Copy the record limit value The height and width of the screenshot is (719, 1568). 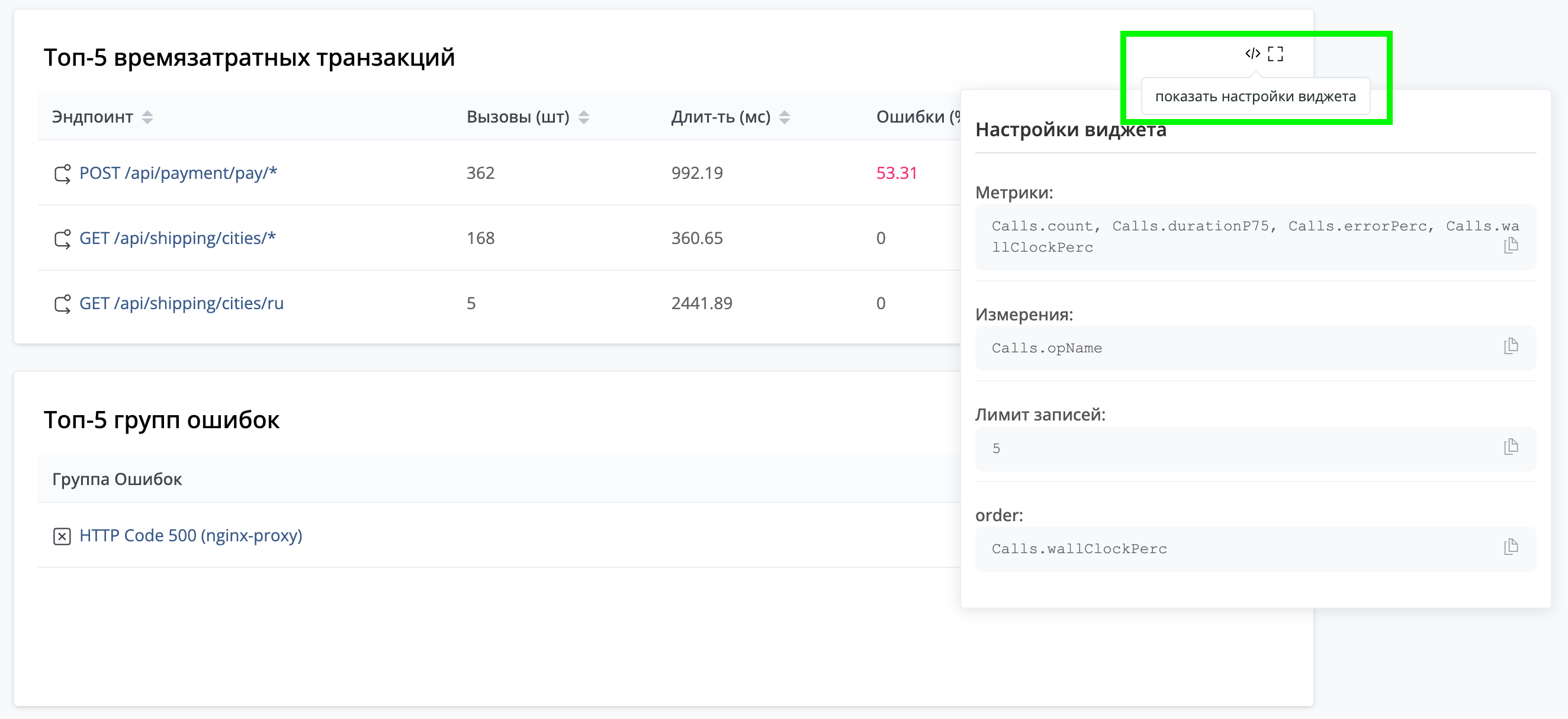coord(1512,448)
